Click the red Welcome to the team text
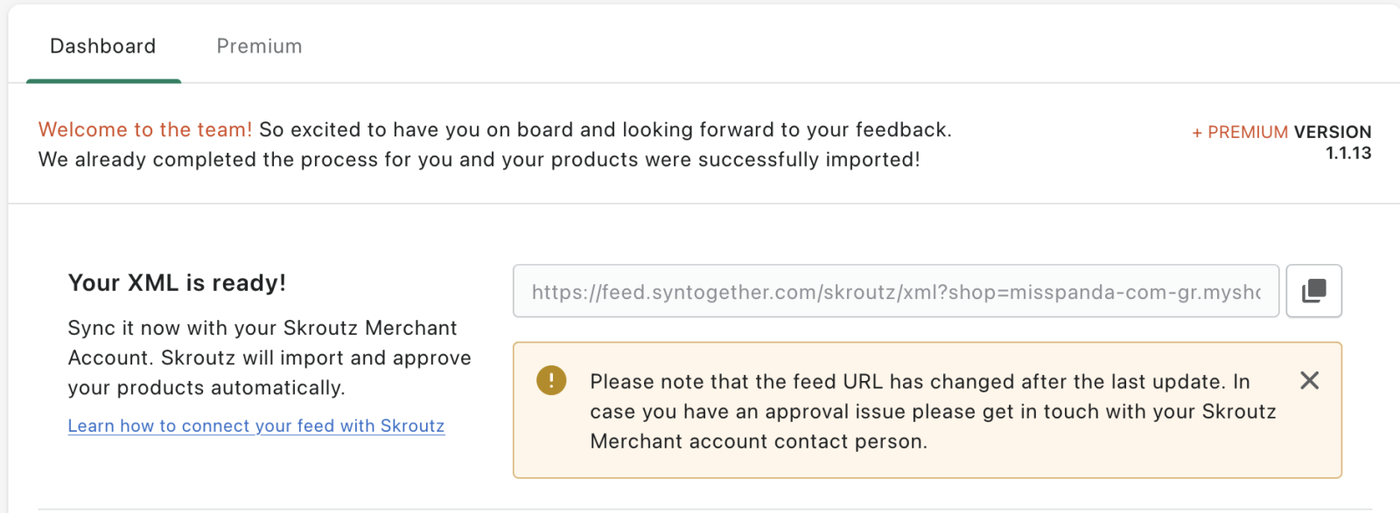Screen dimensions: 1400x513 pos(145,130)
